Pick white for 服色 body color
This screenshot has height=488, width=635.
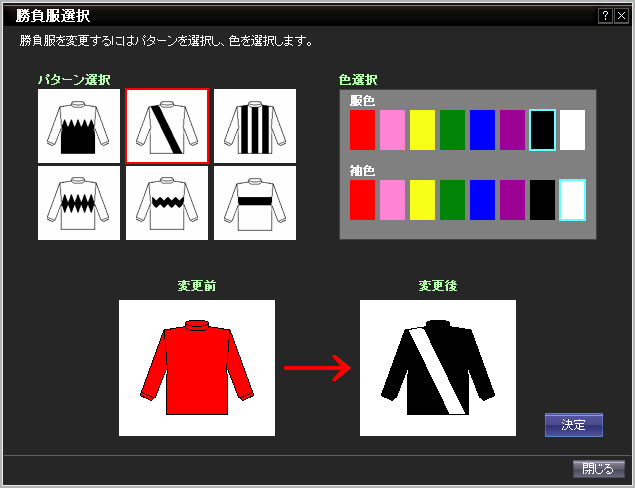click(572, 130)
